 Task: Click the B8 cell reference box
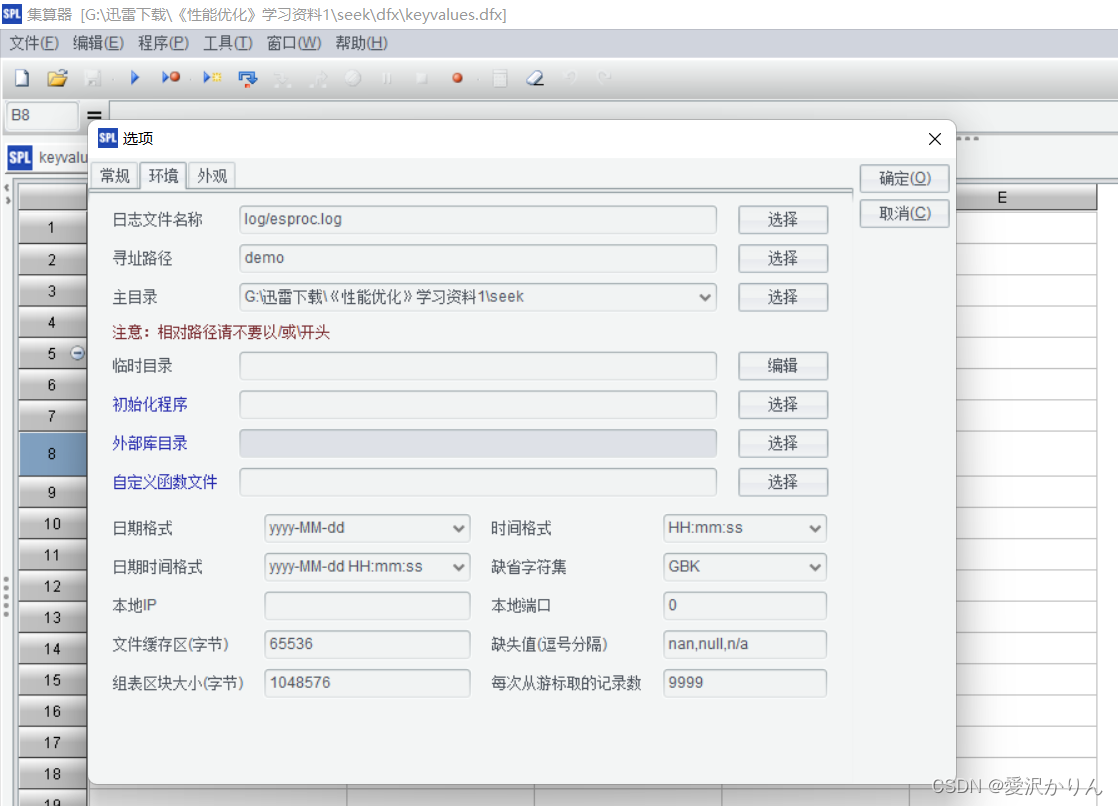pos(42,116)
